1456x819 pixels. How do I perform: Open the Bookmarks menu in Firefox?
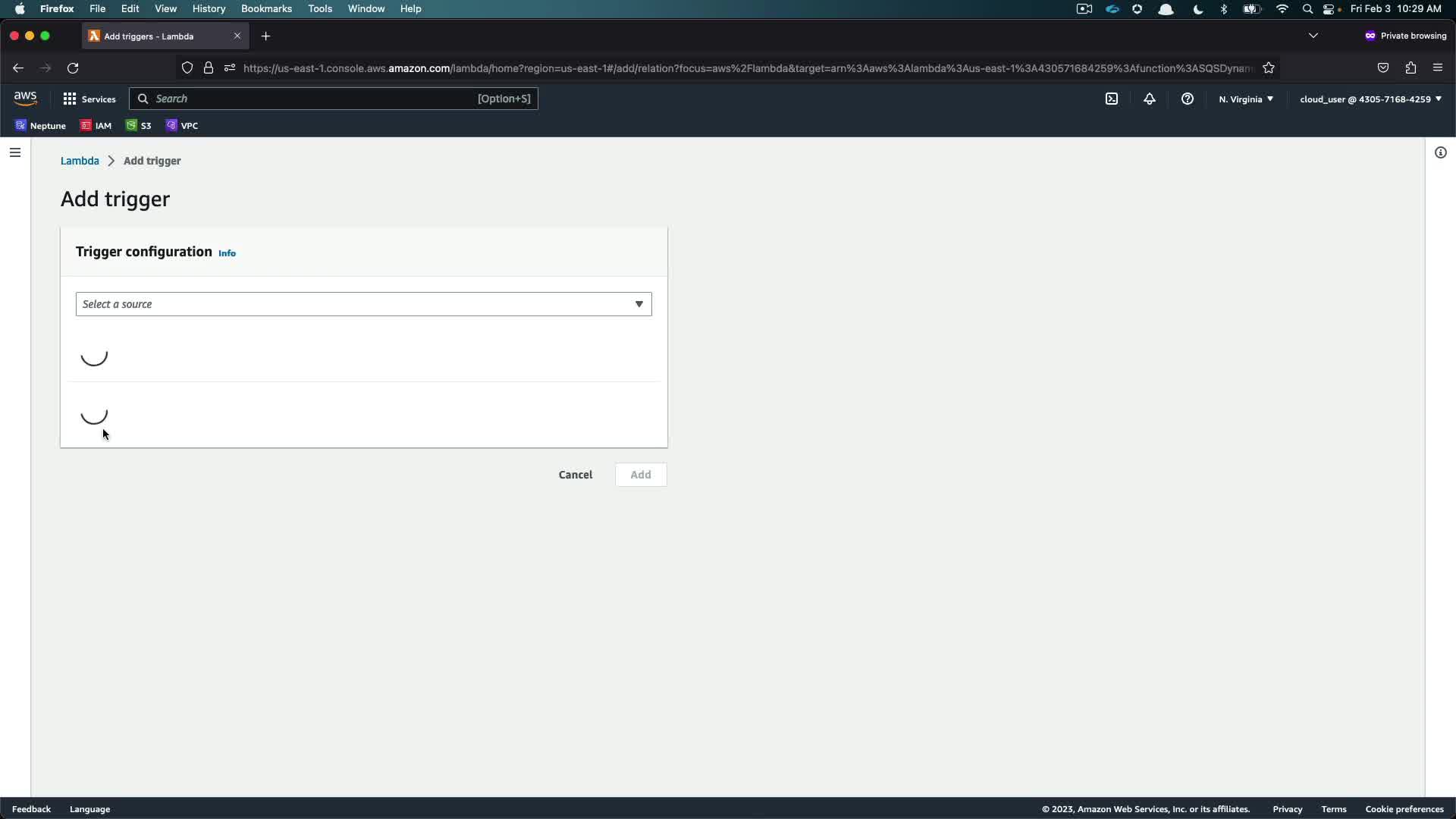tap(266, 9)
